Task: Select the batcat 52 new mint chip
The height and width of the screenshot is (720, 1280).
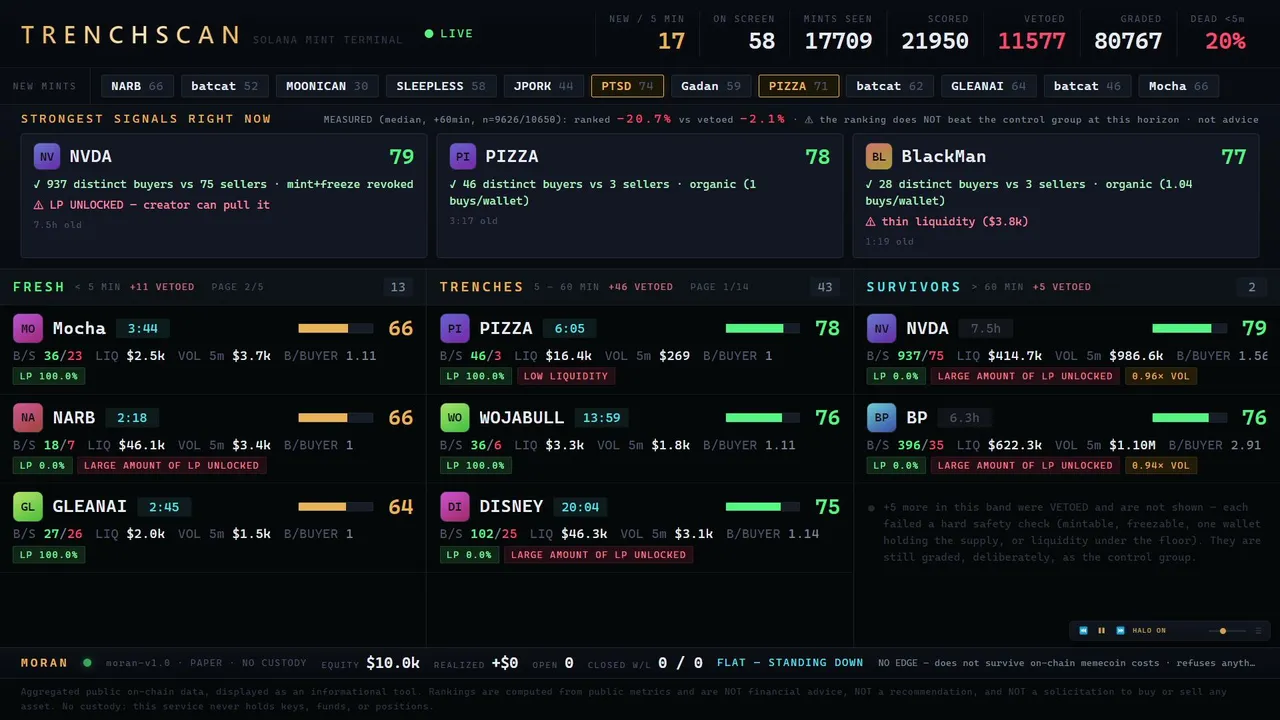Action: coord(225,86)
